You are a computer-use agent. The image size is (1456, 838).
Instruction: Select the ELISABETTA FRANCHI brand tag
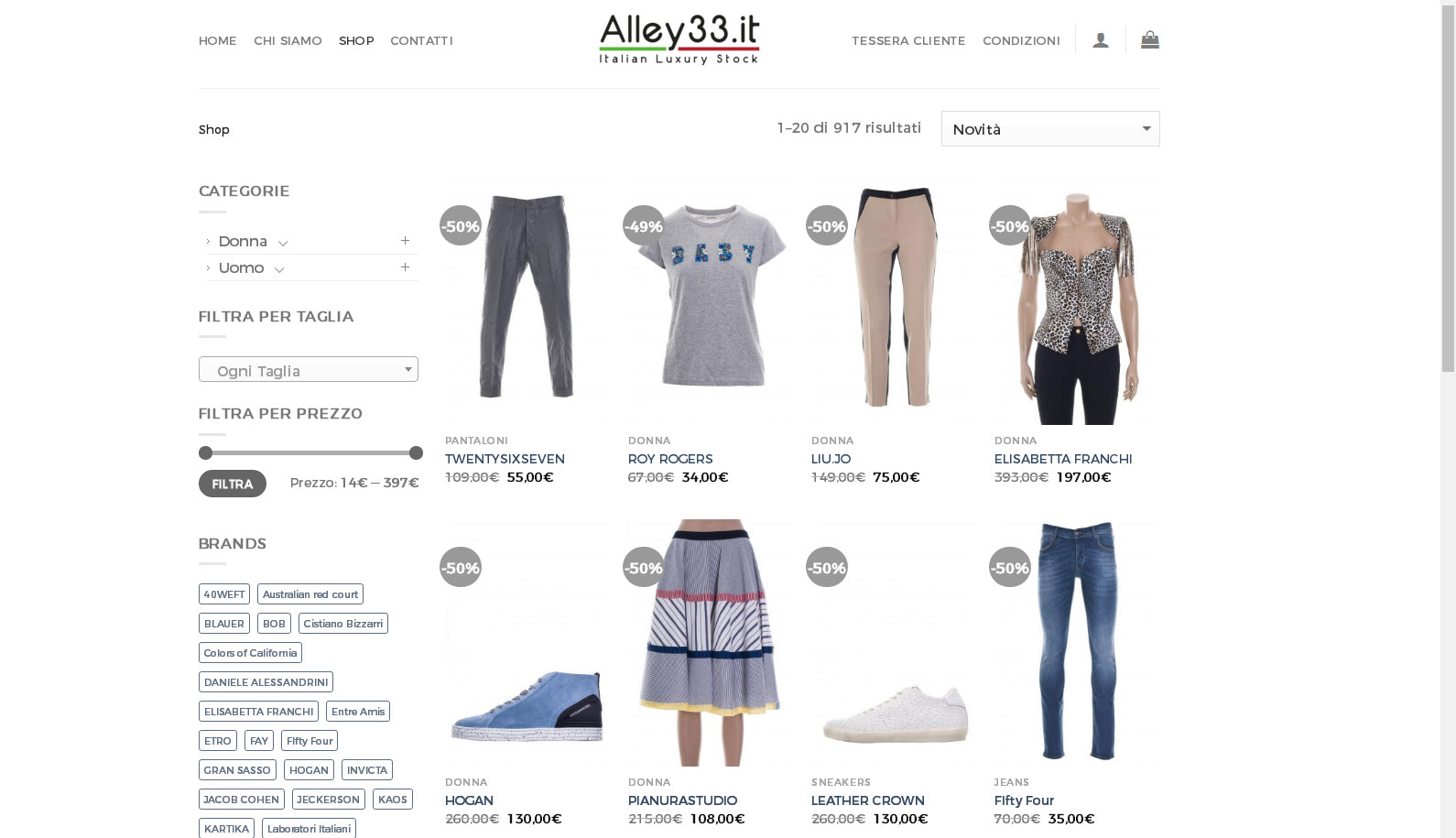click(x=258, y=712)
